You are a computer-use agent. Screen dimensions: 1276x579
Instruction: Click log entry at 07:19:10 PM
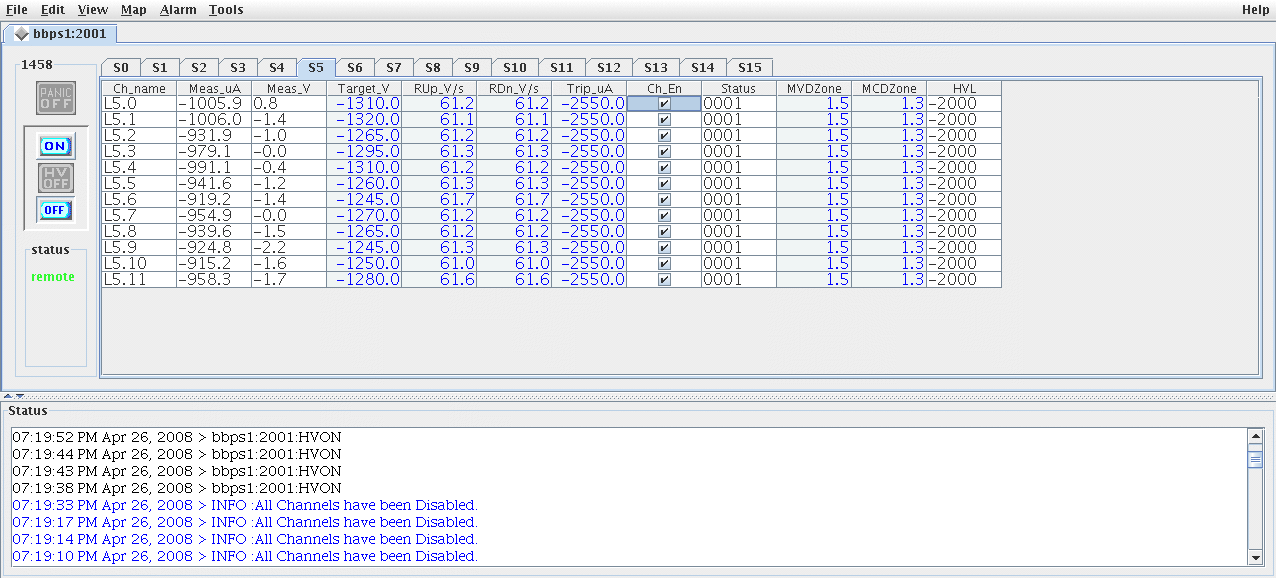(245, 556)
